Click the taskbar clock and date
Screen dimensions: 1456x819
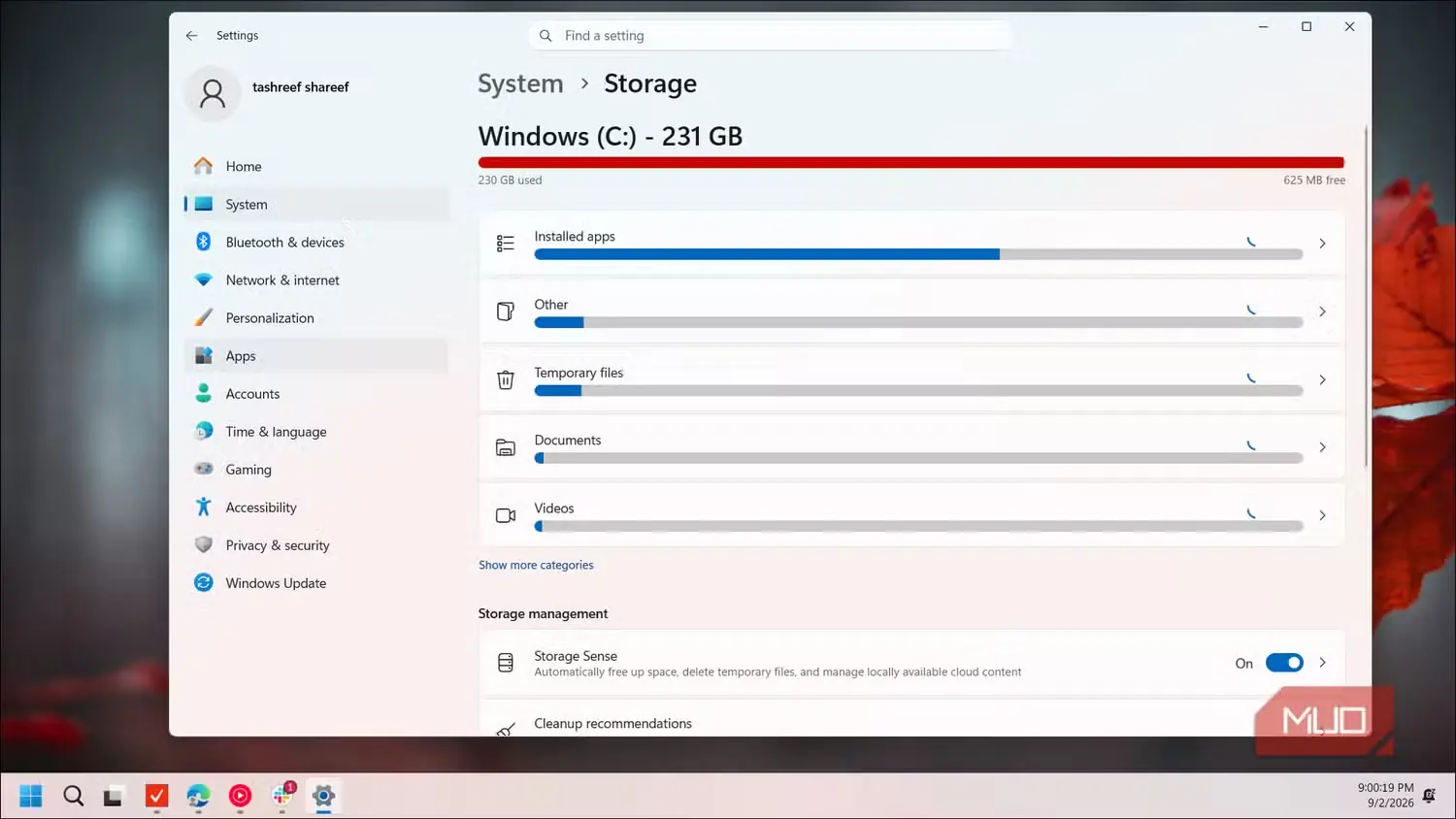click(1385, 796)
